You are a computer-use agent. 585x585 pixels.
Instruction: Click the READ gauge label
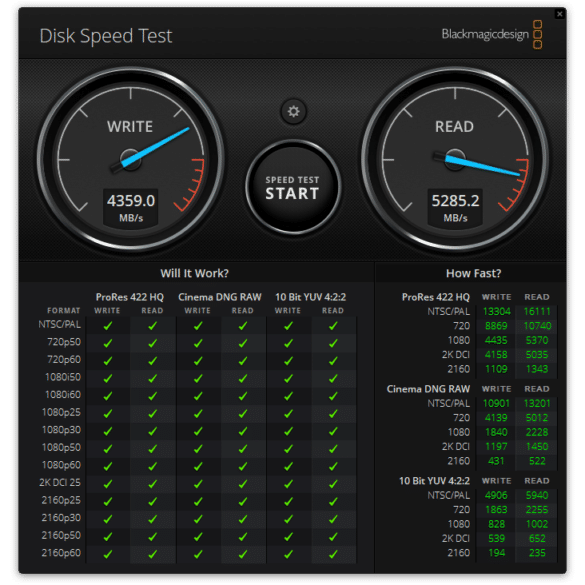click(x=454, y=127)
